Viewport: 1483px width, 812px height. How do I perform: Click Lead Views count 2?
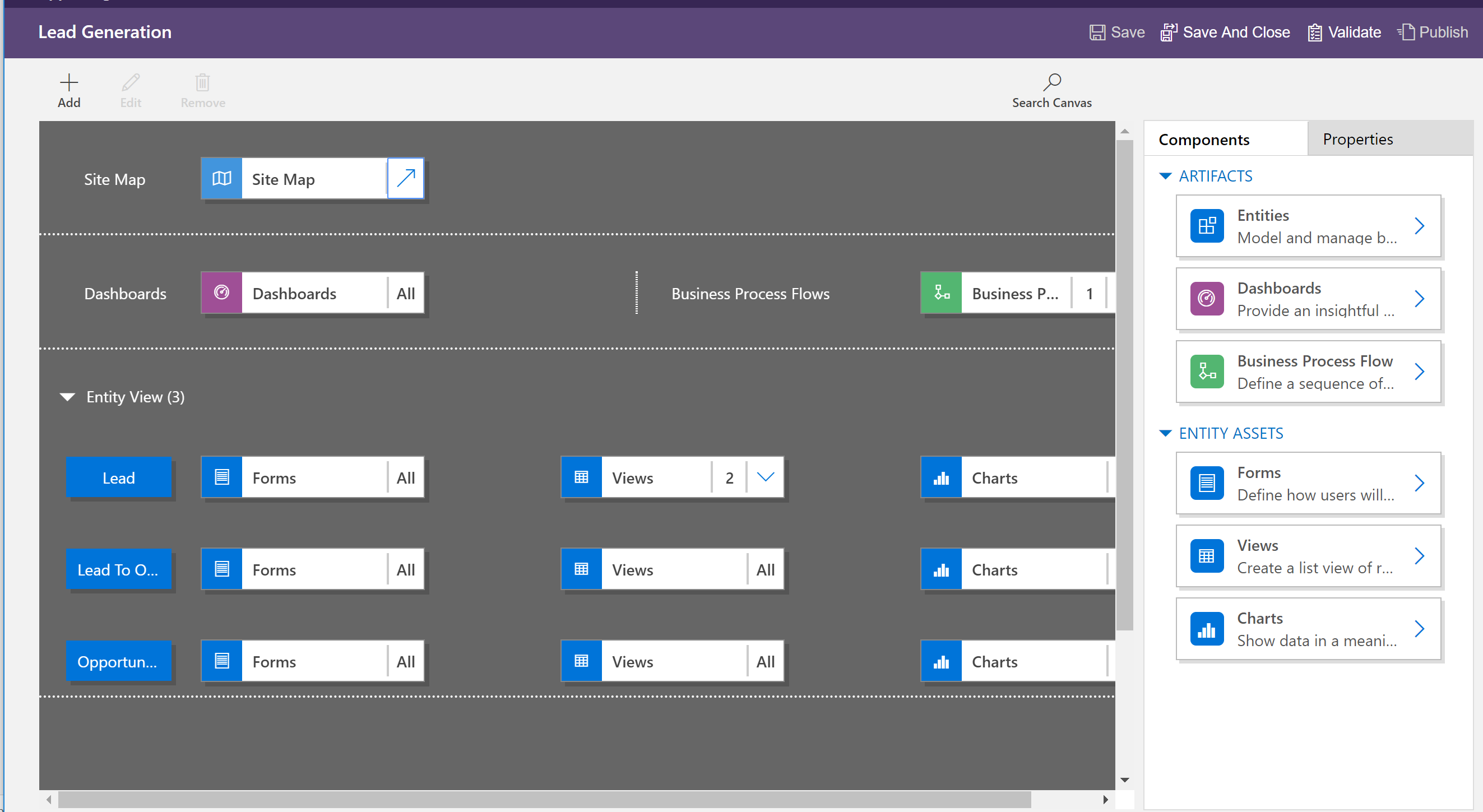click(729, 477)
